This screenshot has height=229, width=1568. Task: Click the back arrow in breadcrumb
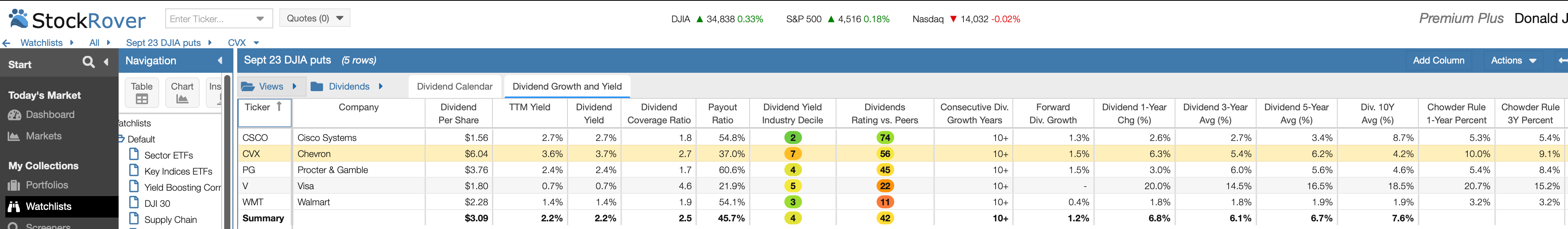(x=7, y=43)
